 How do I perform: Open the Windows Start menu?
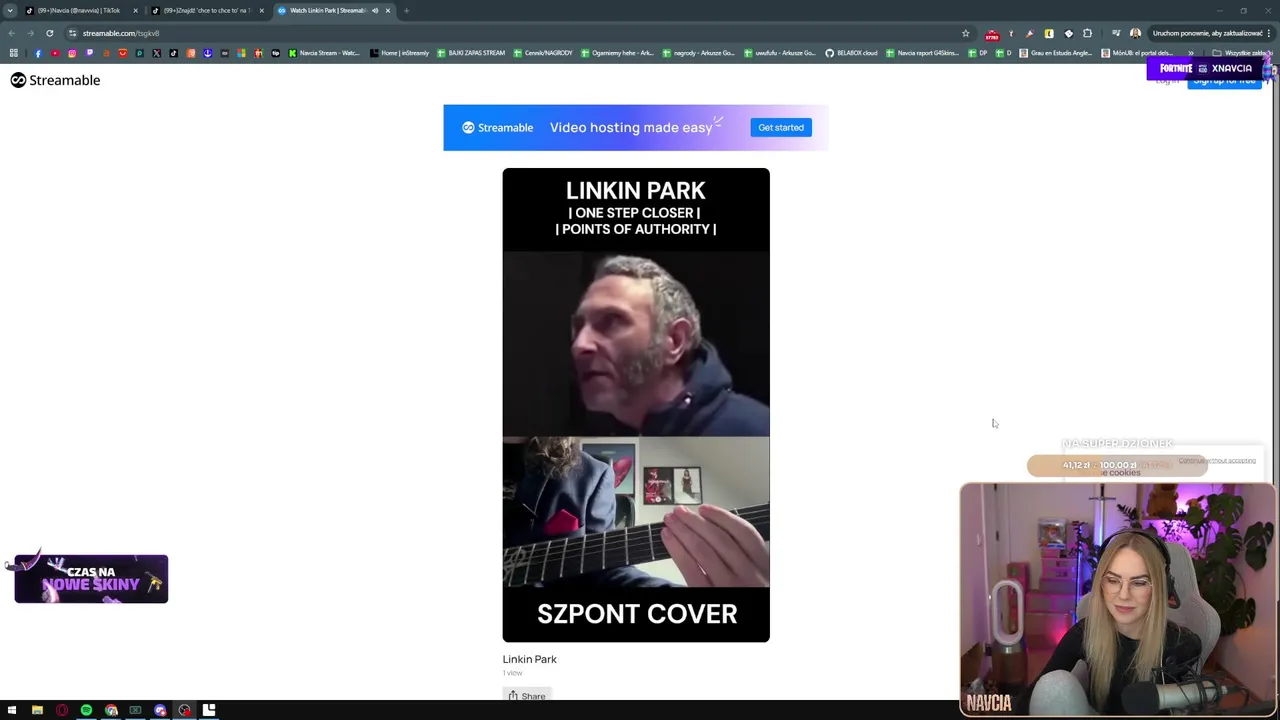coord(12,710)
